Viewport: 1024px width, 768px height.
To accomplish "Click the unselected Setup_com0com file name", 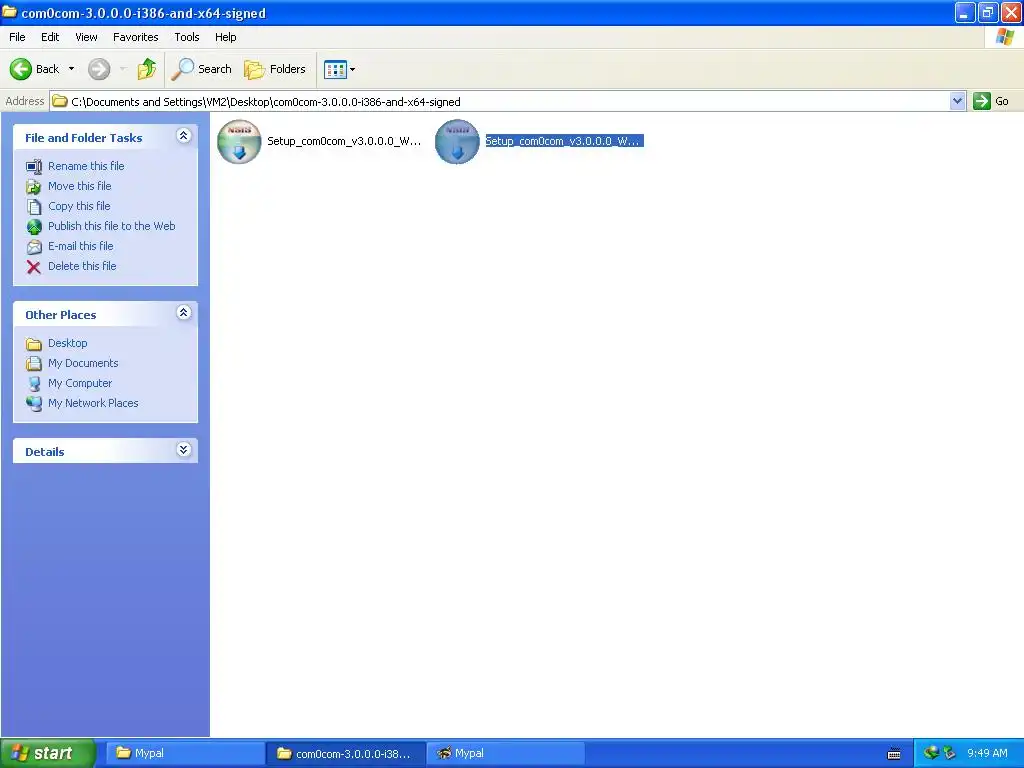I will [x=344, y=141].
